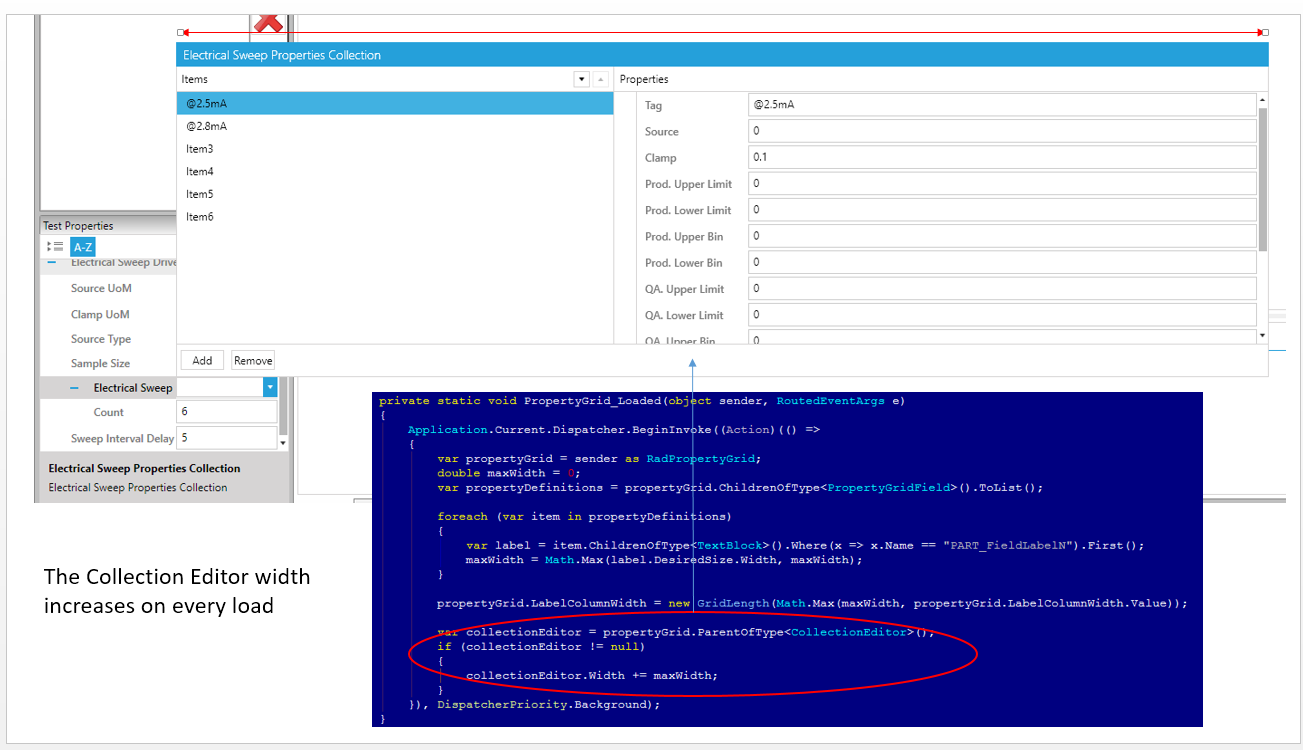Edit the Prod. Lower Bin field
This screenshot has height=750, width=1303.
[x=1002, y=262]
